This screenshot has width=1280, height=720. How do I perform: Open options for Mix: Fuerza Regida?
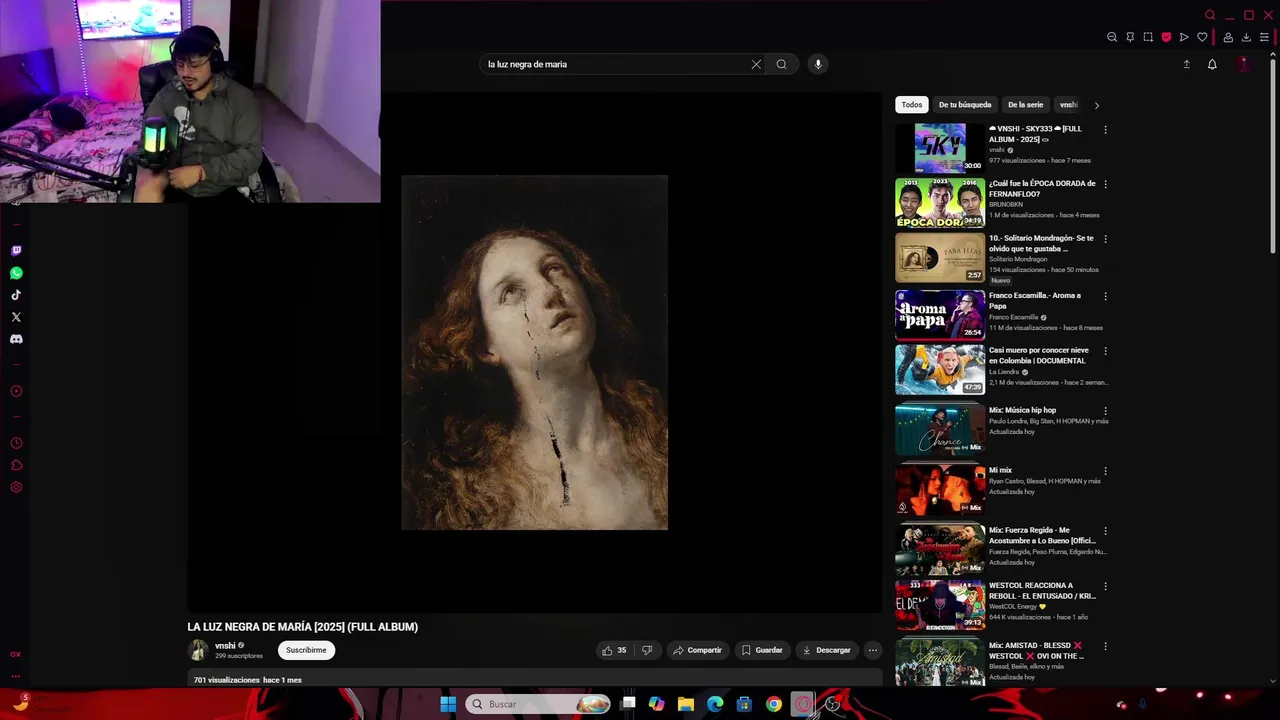pos(1105,531)
